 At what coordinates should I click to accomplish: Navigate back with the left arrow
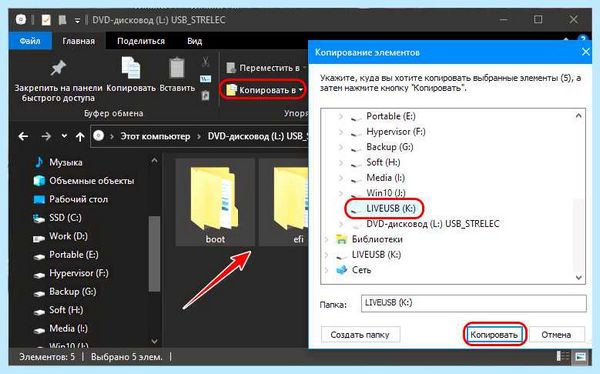pos(23,136)
